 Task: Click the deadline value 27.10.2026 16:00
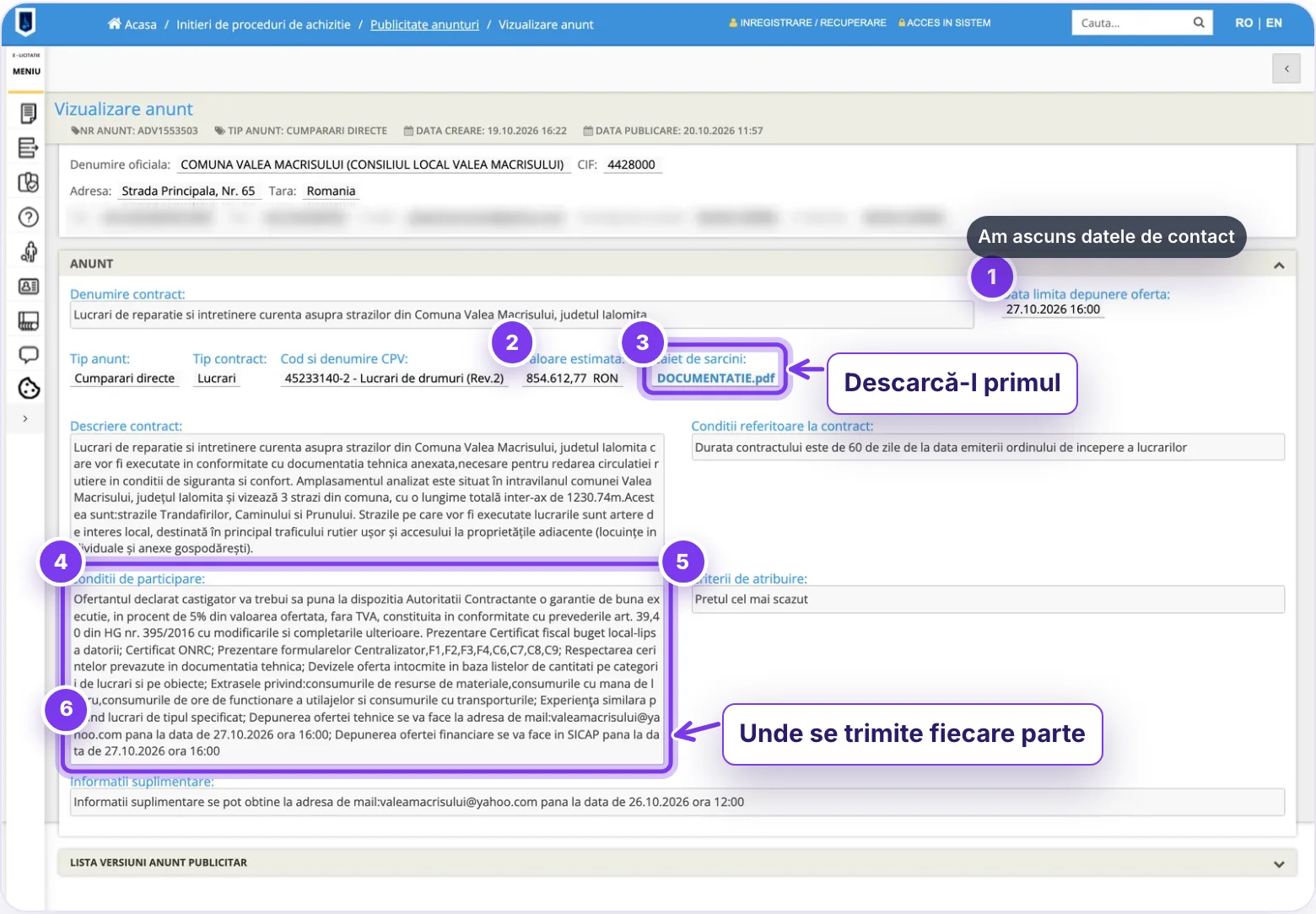point(1053,309)
